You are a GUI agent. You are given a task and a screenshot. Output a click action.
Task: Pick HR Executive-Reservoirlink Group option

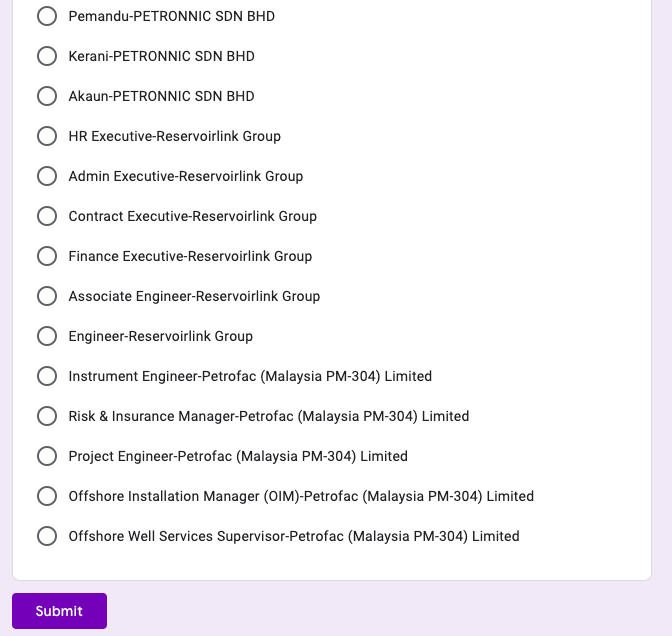point(47,136)
